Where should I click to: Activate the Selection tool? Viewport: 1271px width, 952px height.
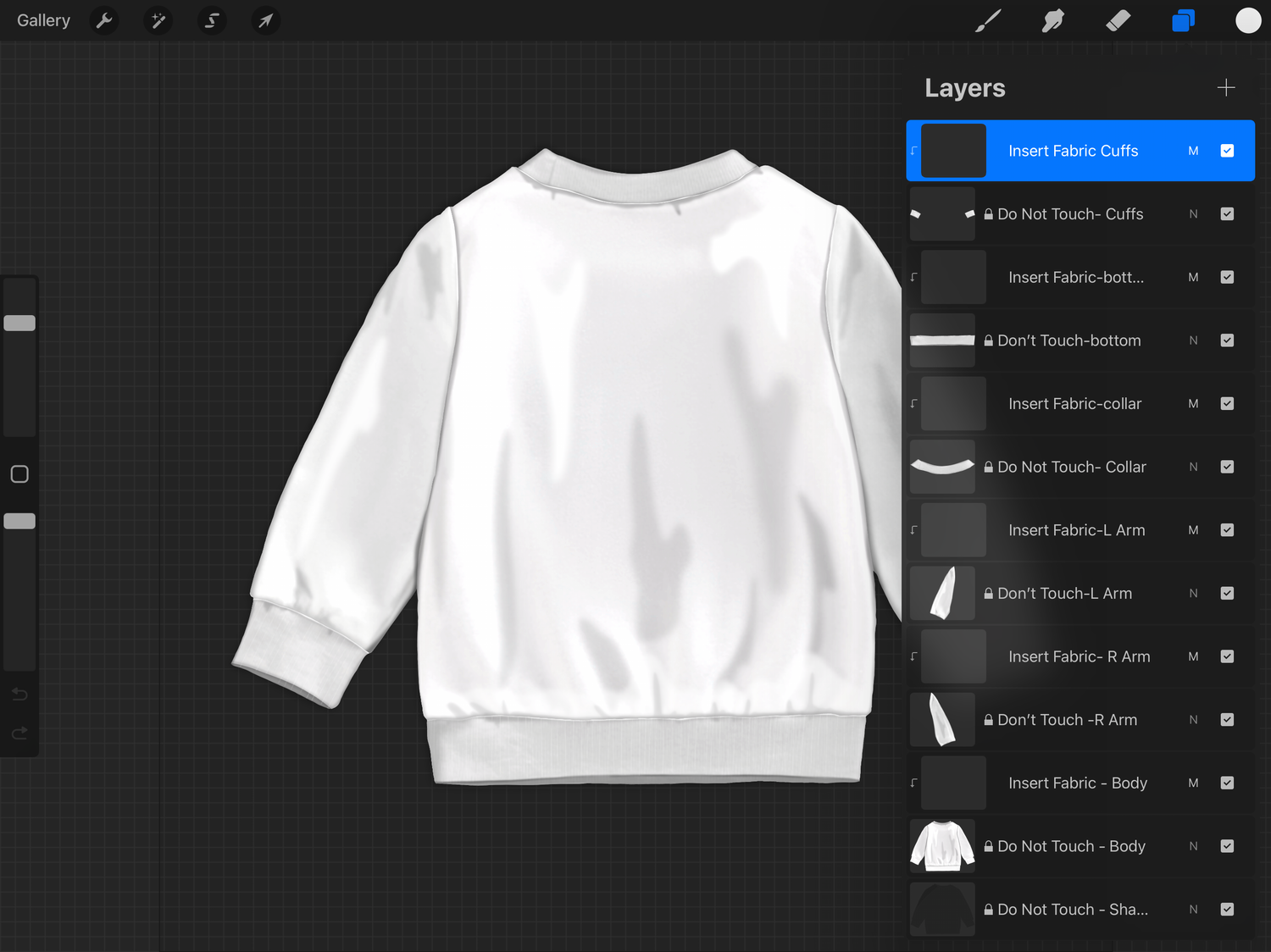[212, 20]
